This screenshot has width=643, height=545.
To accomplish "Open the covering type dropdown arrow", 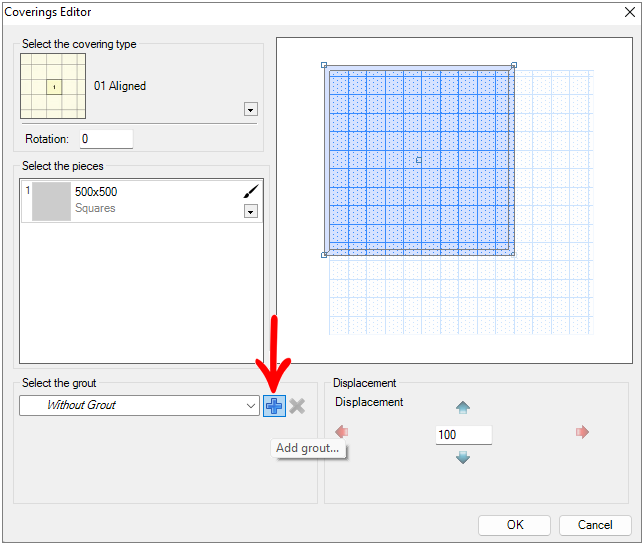I will click(x=251, y=109).
